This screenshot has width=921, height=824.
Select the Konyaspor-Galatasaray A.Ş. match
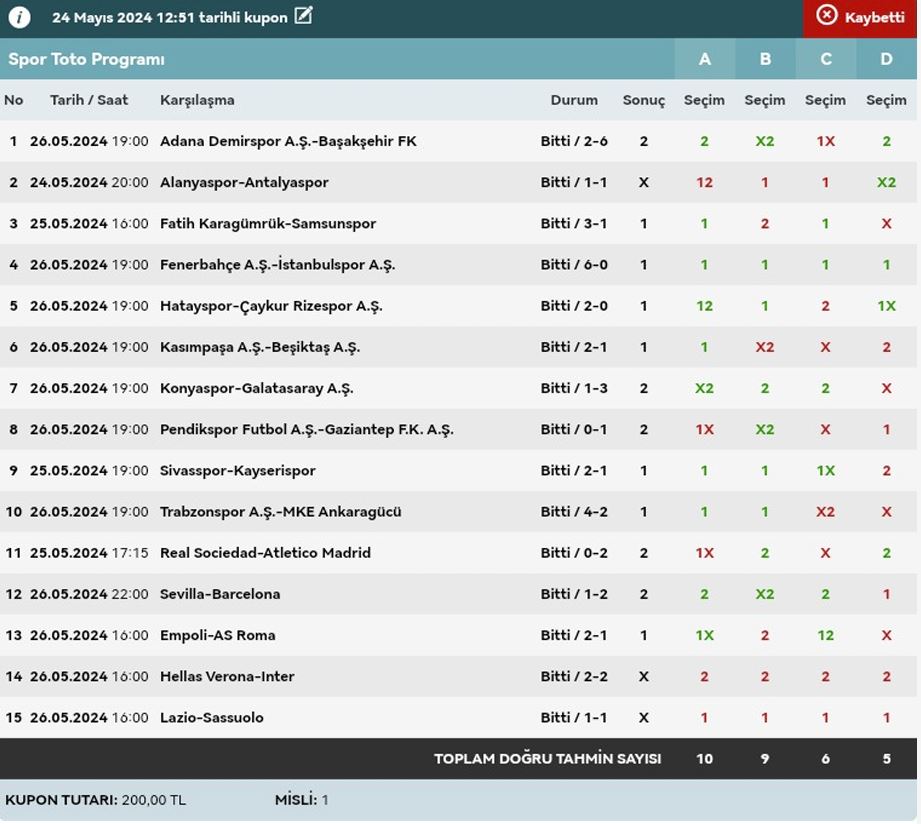pyautogui.click(x=256, y=388)
